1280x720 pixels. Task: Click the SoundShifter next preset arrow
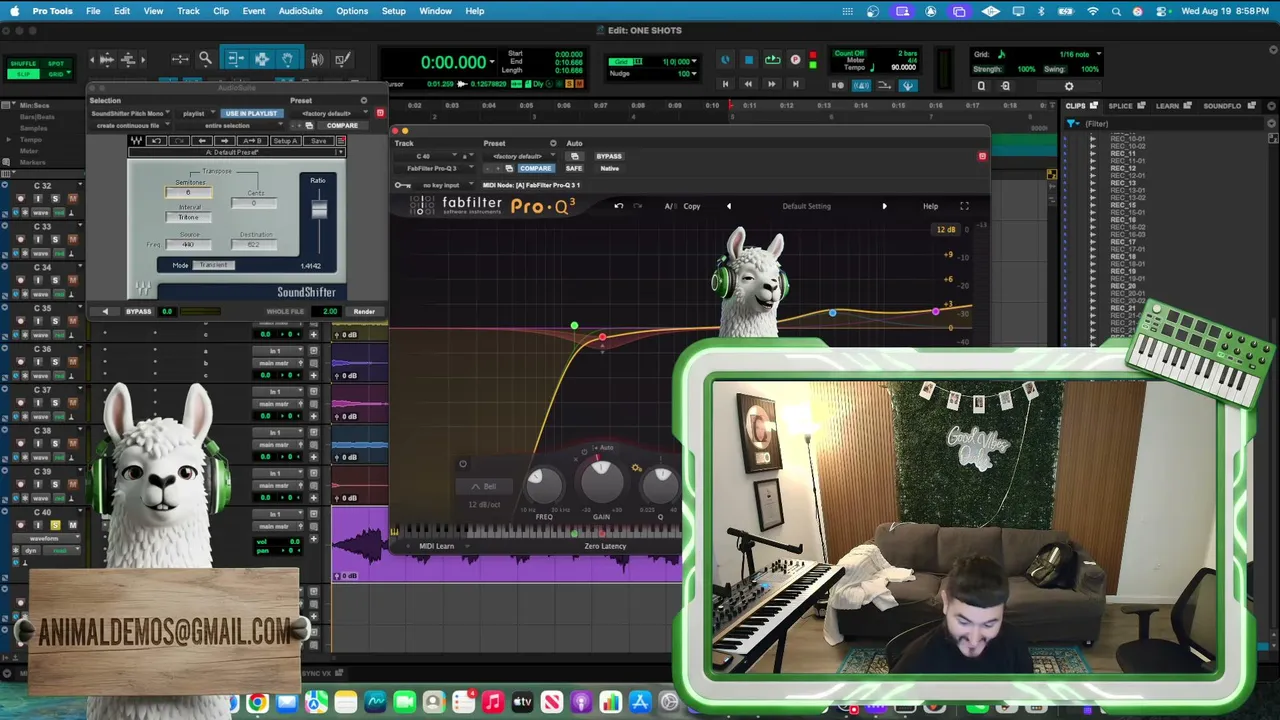pyautogui.click(x=223, y=141)
